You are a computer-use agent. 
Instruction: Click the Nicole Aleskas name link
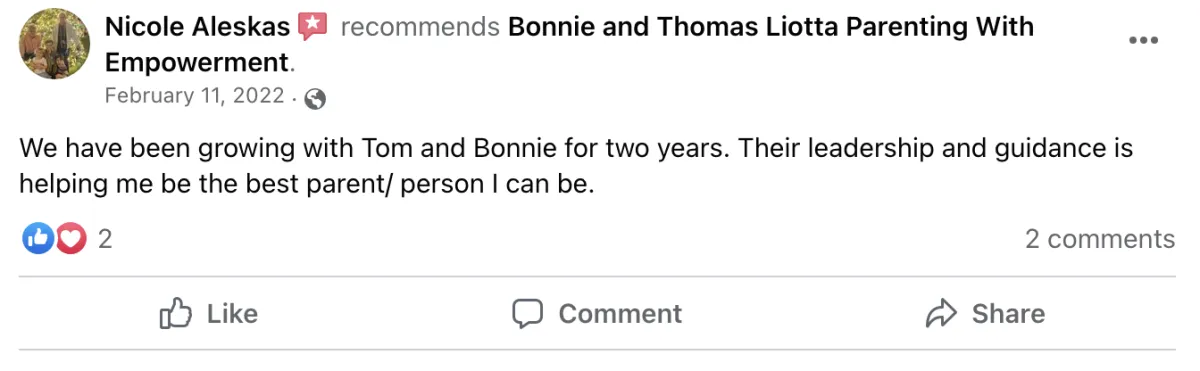tap(197, 26)
